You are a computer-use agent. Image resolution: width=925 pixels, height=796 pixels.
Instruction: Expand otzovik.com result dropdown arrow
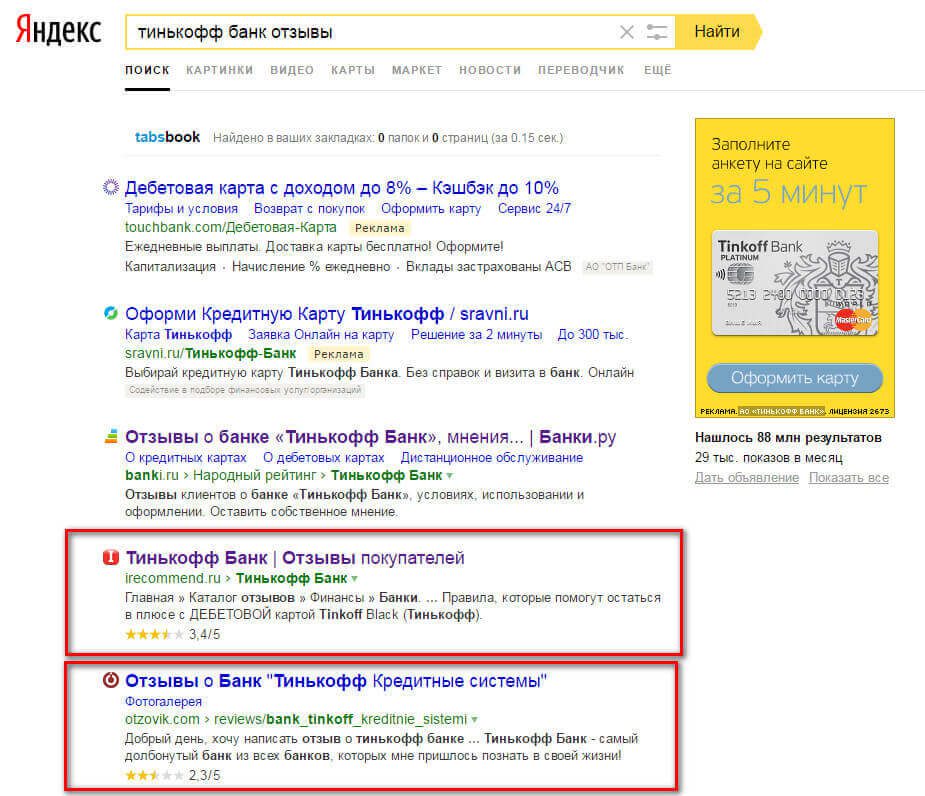pos(474,719)
